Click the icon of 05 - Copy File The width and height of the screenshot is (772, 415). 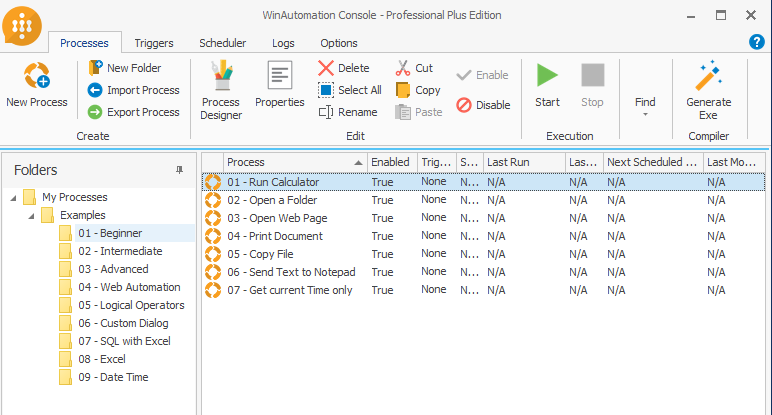coord(213,254)
